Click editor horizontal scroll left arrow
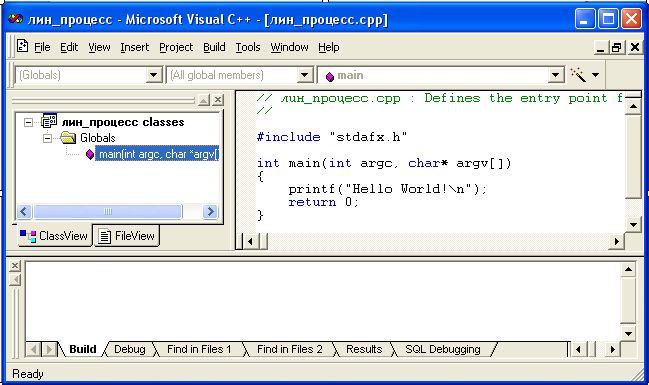The height and width of the screenshot is (385, 649). (x=250, y=241)
